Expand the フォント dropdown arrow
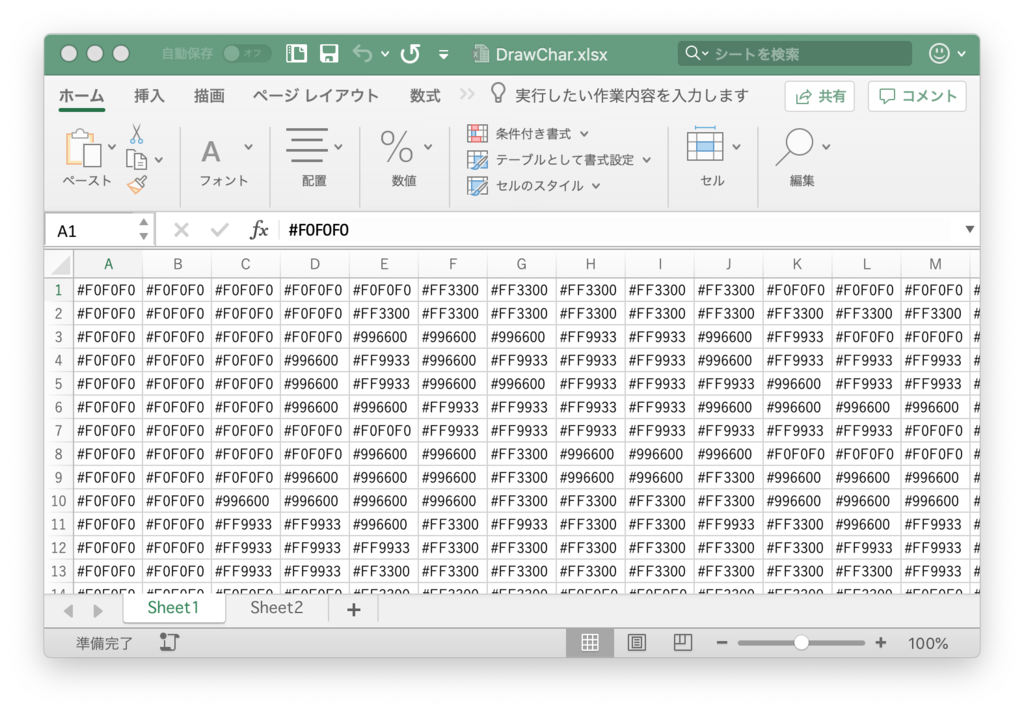 248,147
